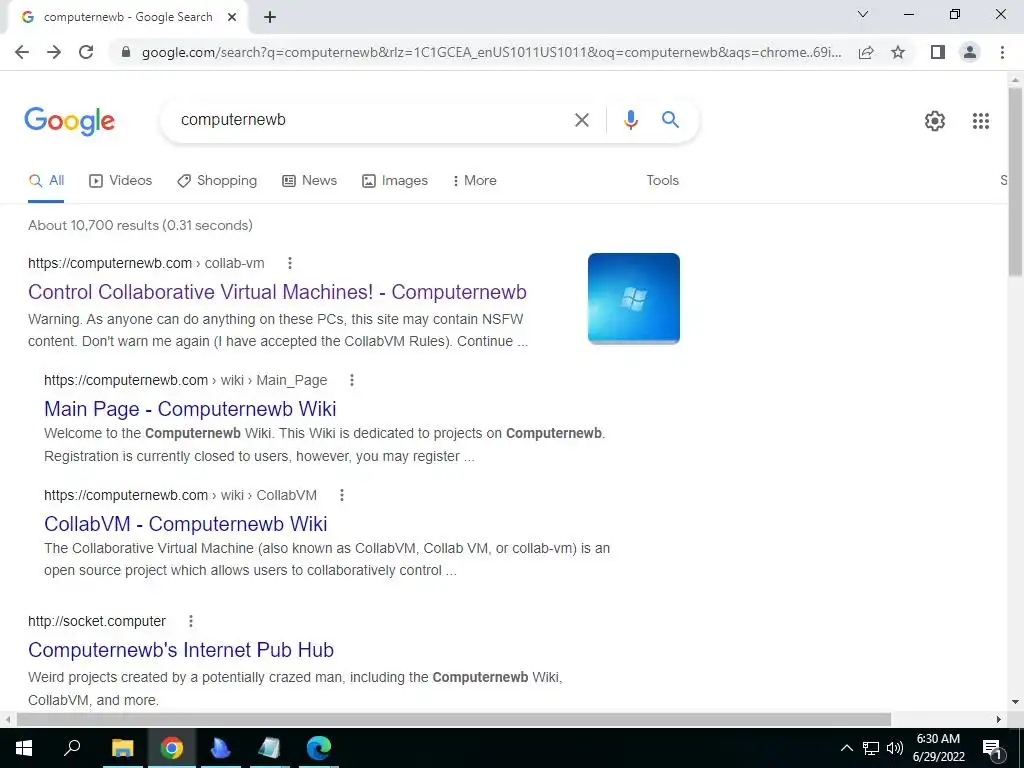Open the Windows Start menu

click(x=24, y=748)
